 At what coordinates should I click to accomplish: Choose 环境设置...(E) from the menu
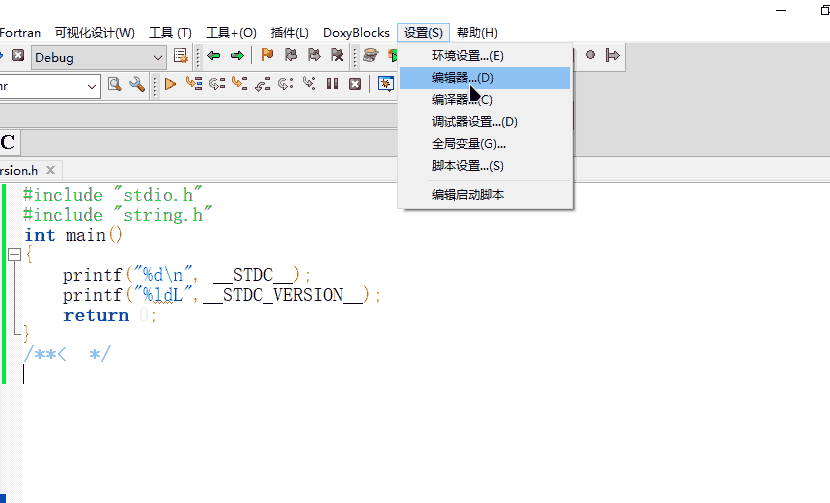click(485, 56)
